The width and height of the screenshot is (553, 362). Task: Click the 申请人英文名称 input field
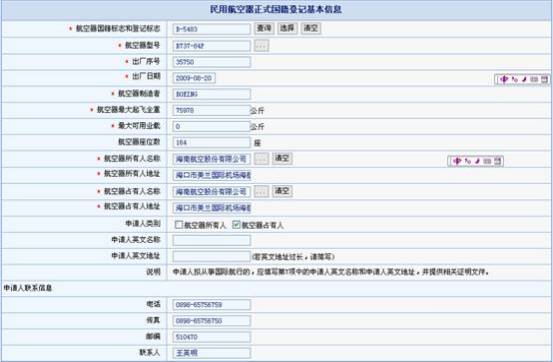(x=212, y=240)
